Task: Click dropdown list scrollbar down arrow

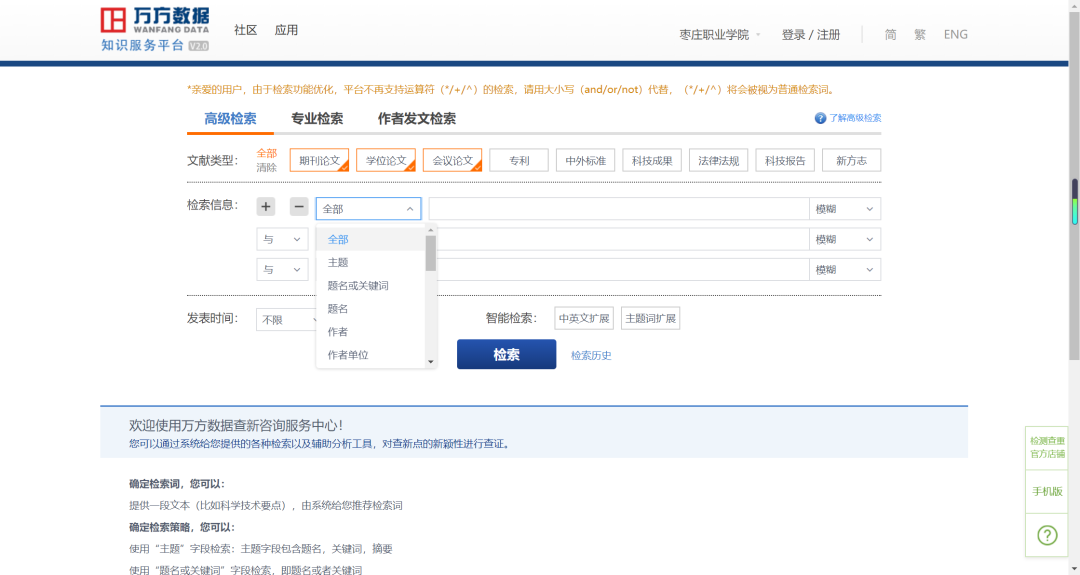Action: point(430,362)
